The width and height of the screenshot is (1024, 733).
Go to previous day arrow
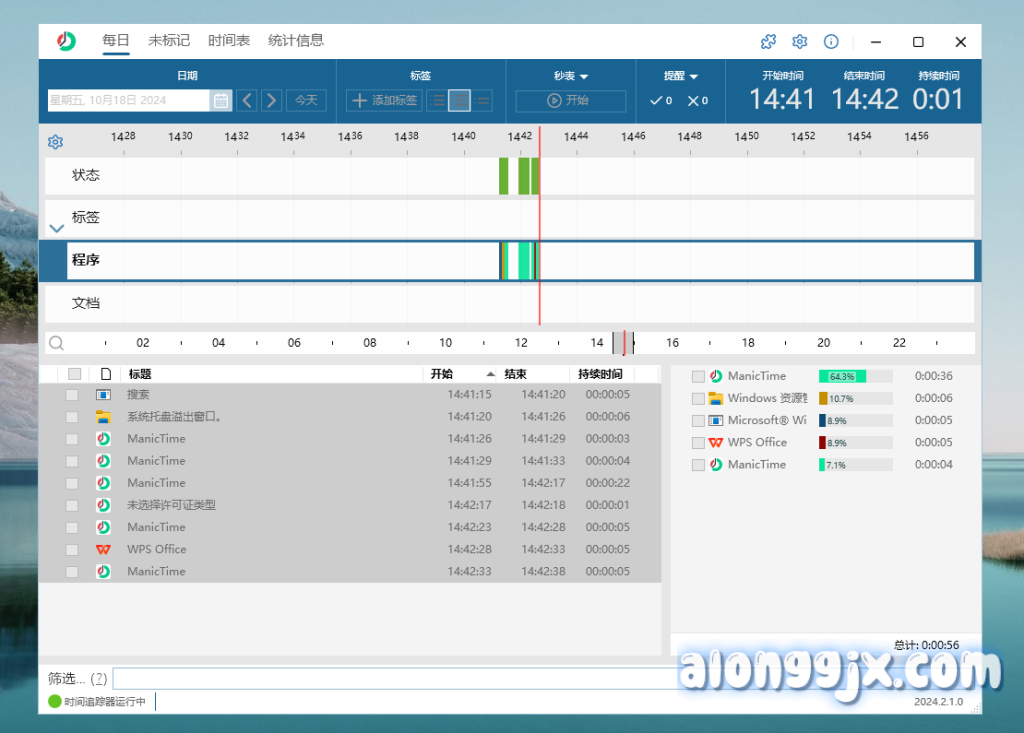point(247,100)
